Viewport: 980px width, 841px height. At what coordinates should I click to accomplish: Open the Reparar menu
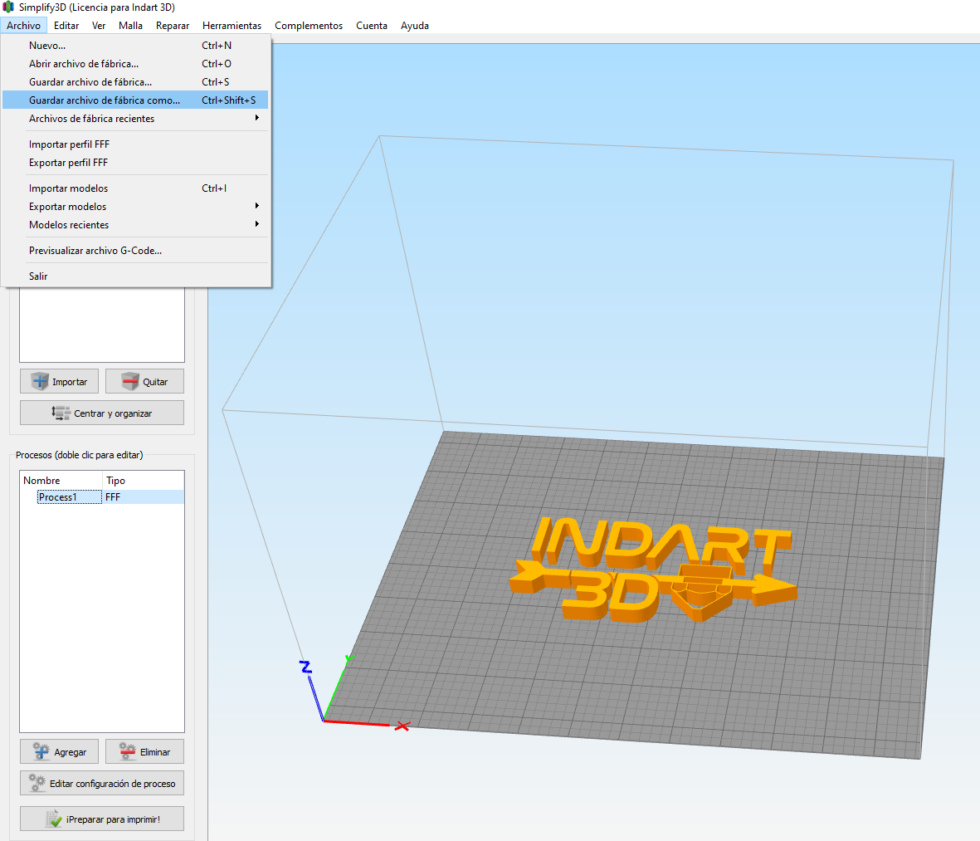172,26
